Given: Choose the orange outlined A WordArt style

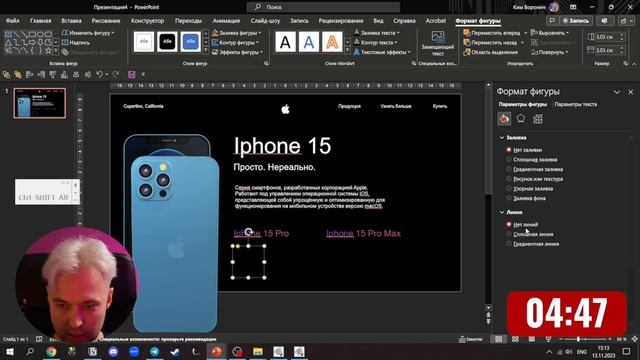Looking at the screenshot, I should pos(332,42).
